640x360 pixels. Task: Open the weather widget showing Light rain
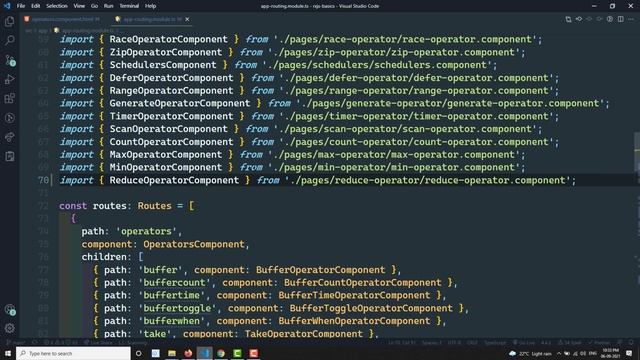(x=531, y=353)
